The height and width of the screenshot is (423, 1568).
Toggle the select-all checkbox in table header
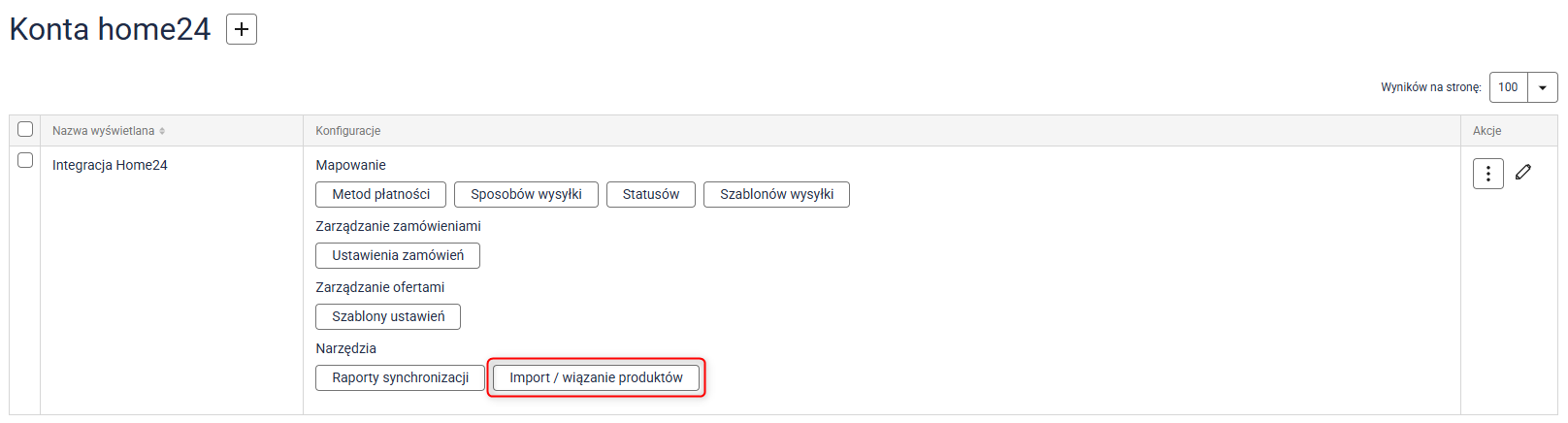click(x=25, y=130)
